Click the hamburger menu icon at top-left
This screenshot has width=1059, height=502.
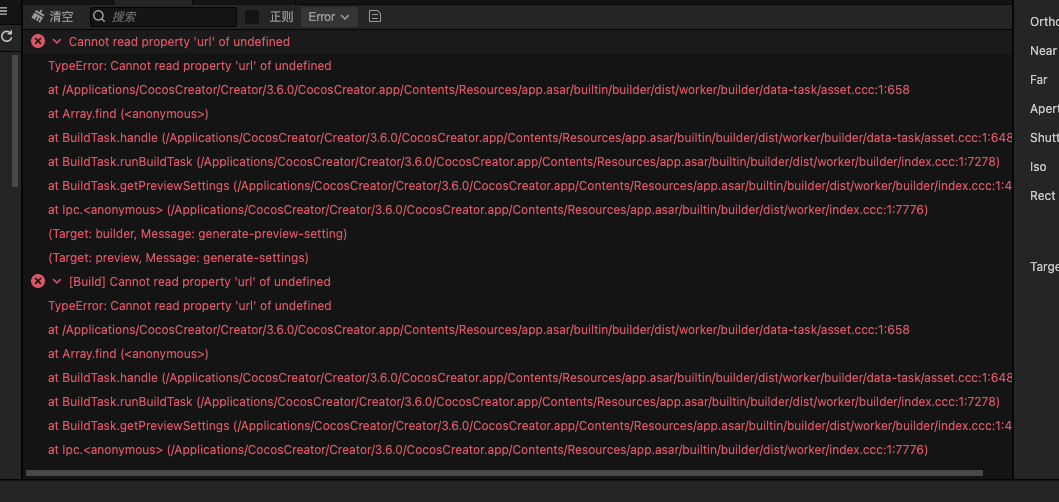pos(6,10)
